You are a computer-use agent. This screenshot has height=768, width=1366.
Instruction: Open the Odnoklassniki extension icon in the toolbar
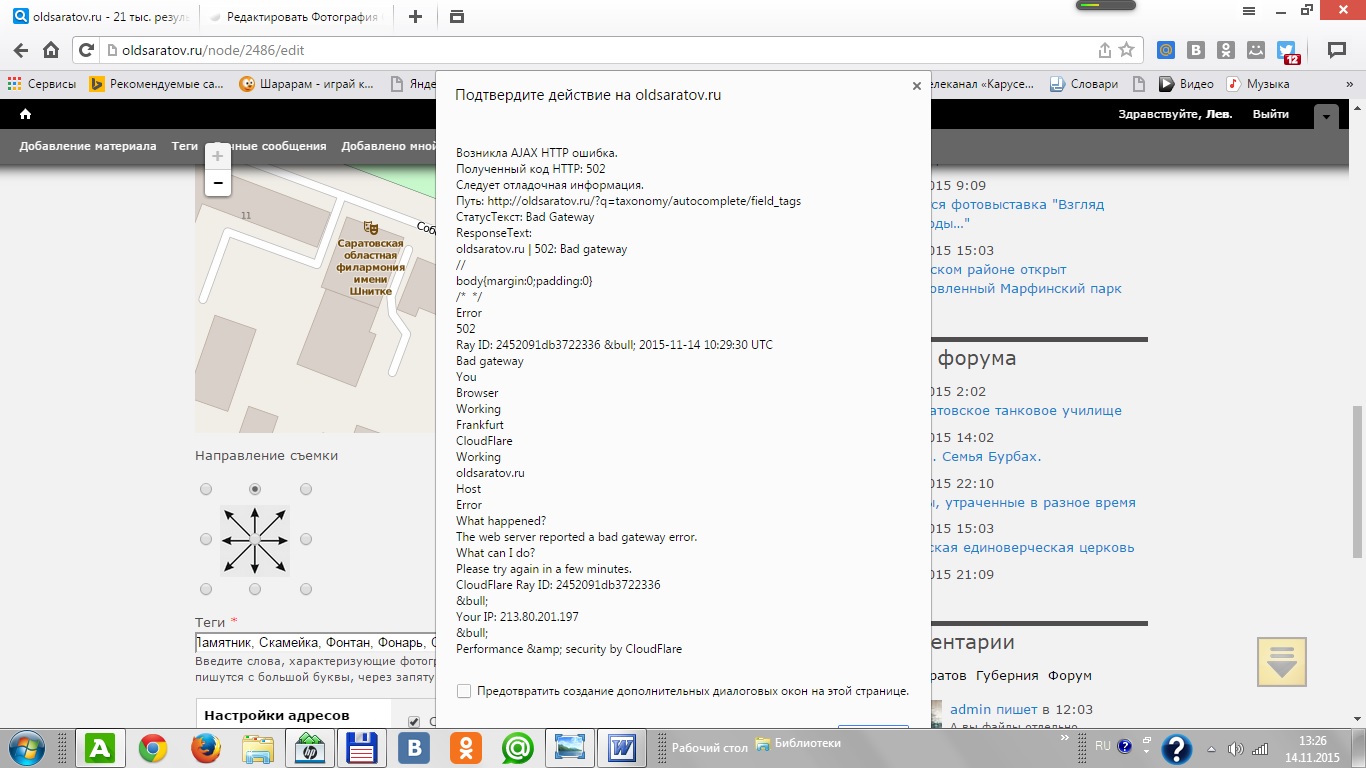point(1226,50)
